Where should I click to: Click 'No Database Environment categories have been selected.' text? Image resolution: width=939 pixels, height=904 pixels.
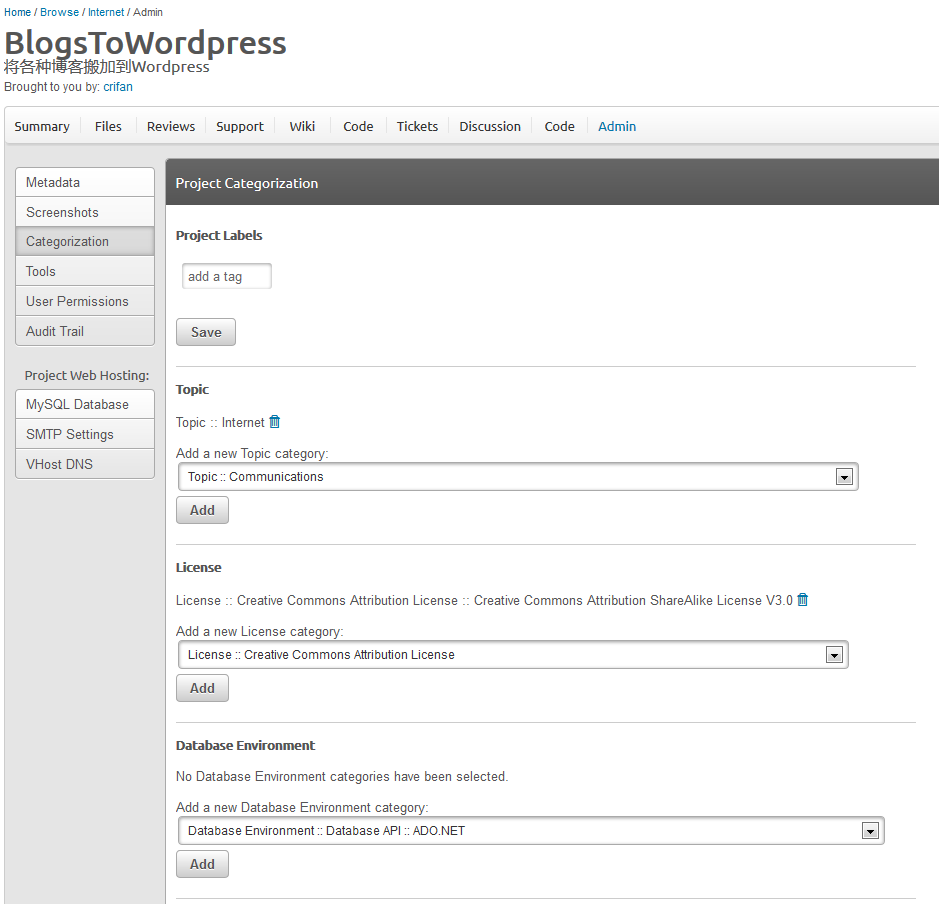coord(342,776)
